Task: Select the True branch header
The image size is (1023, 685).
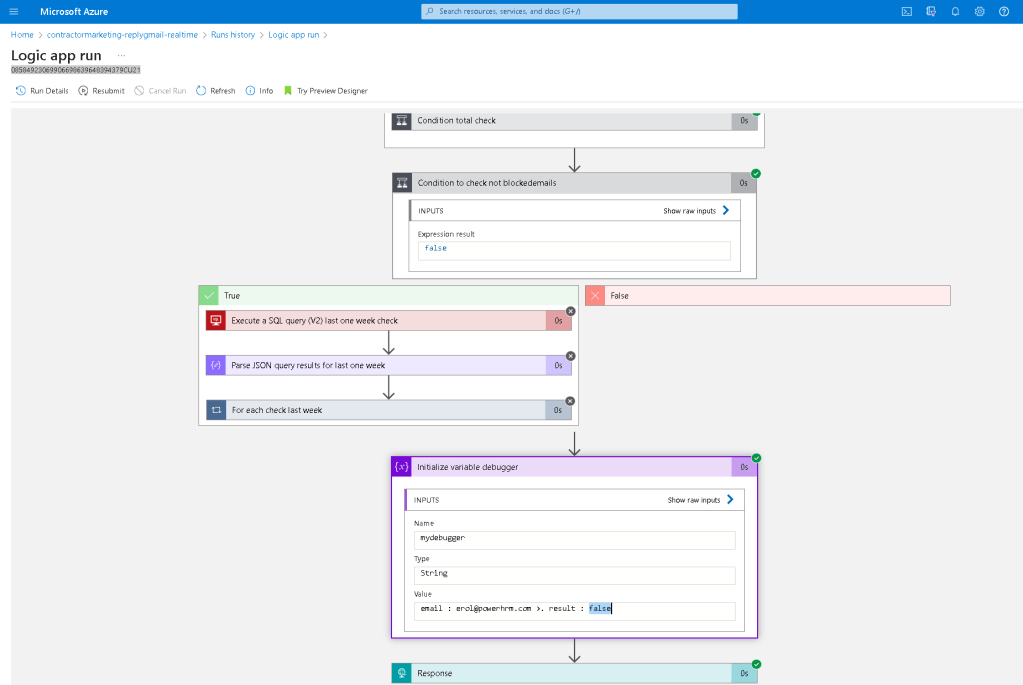Action: click(388, 296)
